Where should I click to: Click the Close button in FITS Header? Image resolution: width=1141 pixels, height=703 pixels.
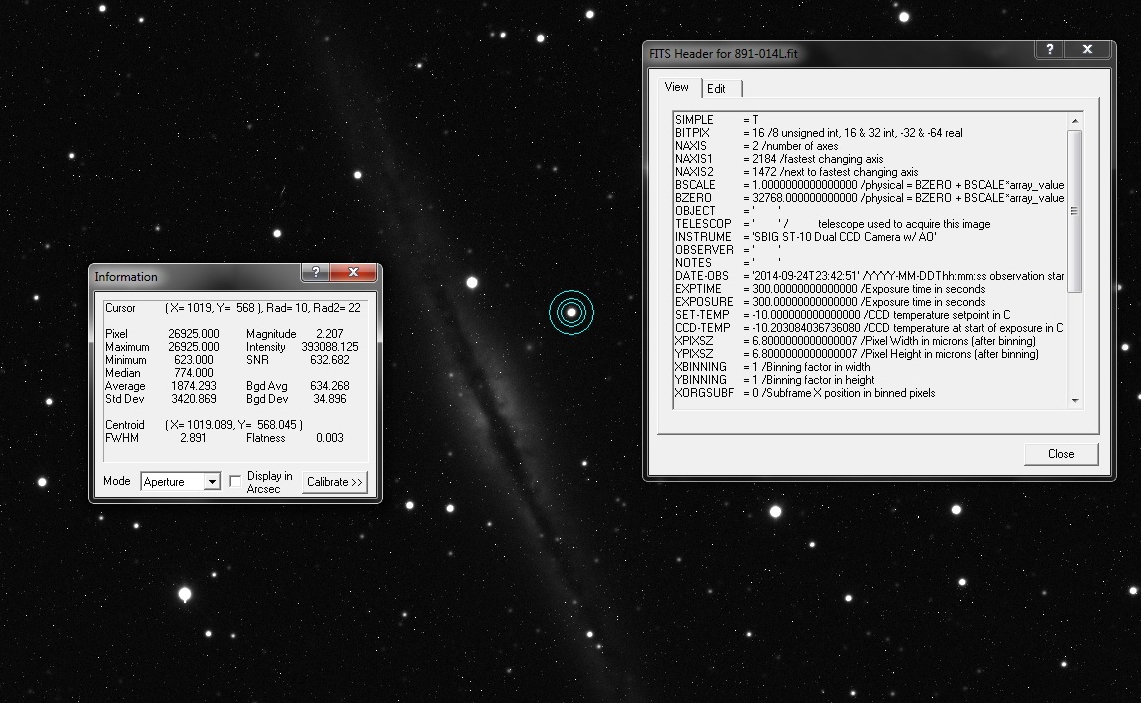1061,454
